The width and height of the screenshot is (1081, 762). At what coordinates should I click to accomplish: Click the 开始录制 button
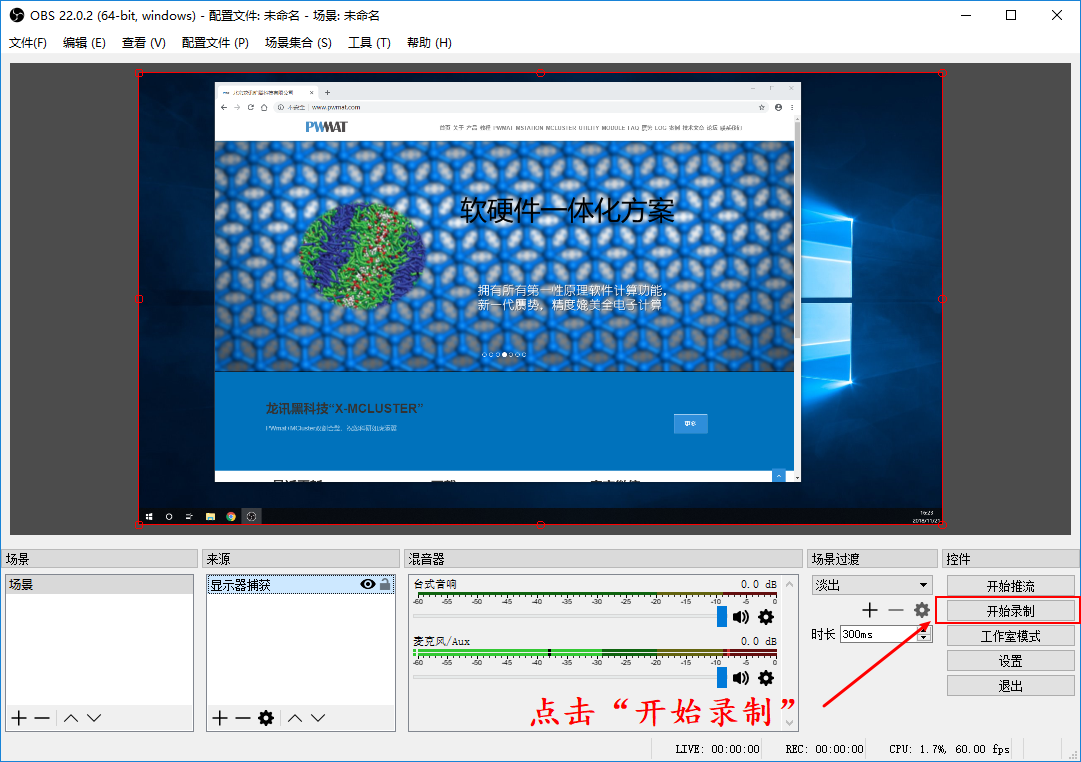(x=1010, y=611)
